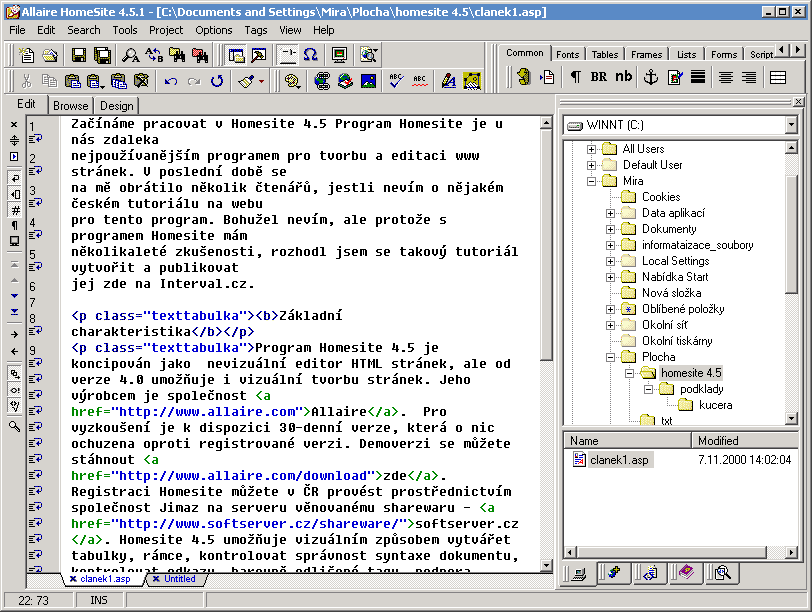Collapse the podklady folder
812x612 pixels.
click(648, 390)
